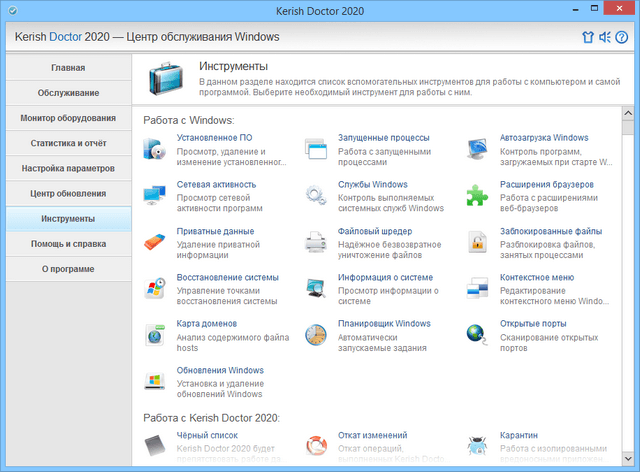Open the Приватные данные link
This screenshot has width=640, height=472.
[x=215, y=231]
